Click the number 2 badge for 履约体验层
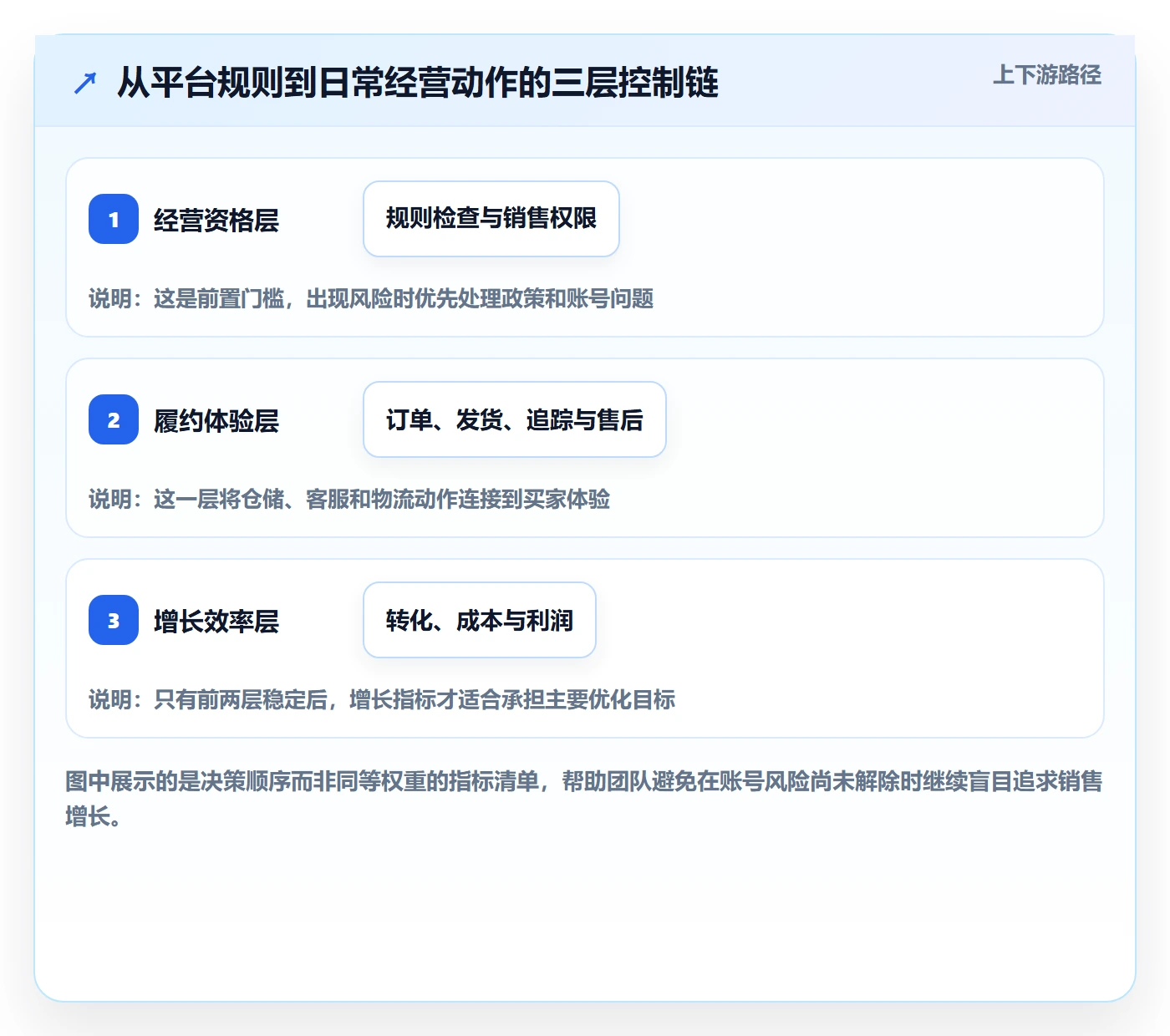The width and height of the screenshot is (1170, 1036). pyautogui.click(x=114, y=419)
